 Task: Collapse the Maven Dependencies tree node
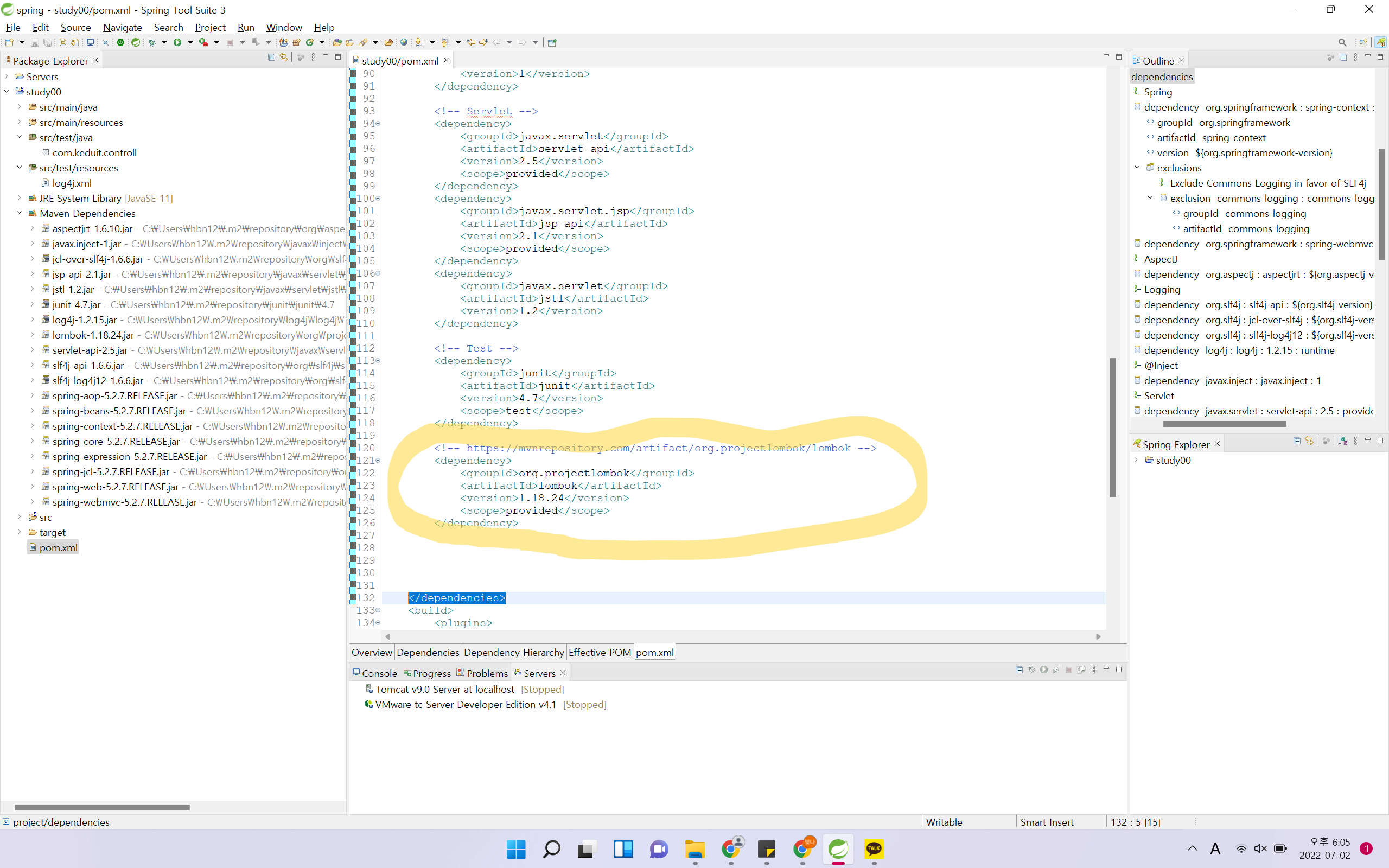pos(19,213)
